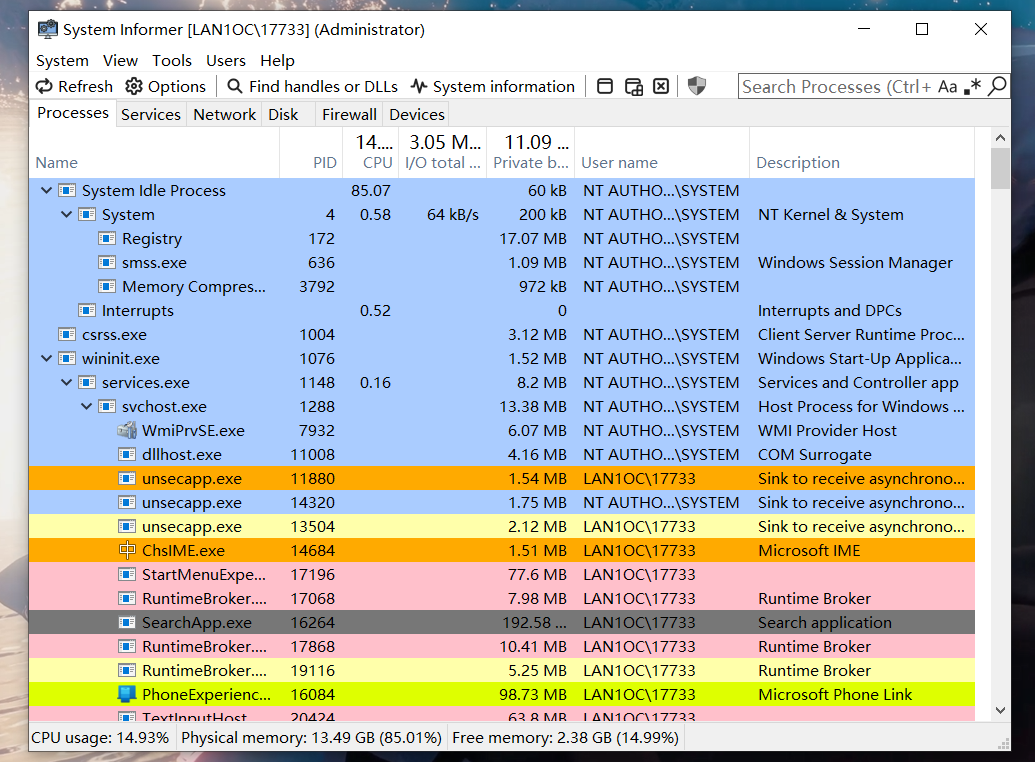The height and width of the screenshot is (762, 1035).
Task: Click CPU usage in the status bar
Action: pos(100,738)
